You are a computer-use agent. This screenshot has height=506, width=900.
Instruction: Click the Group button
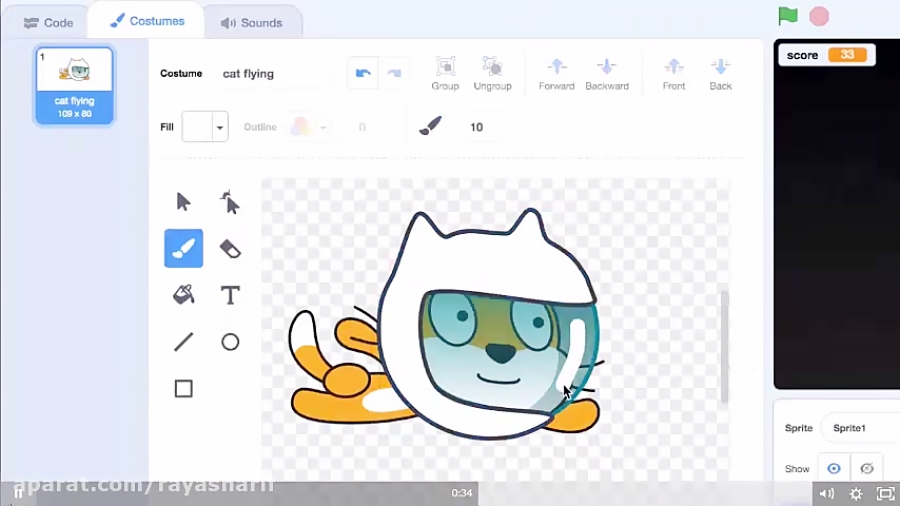click(x=445, y=73)
